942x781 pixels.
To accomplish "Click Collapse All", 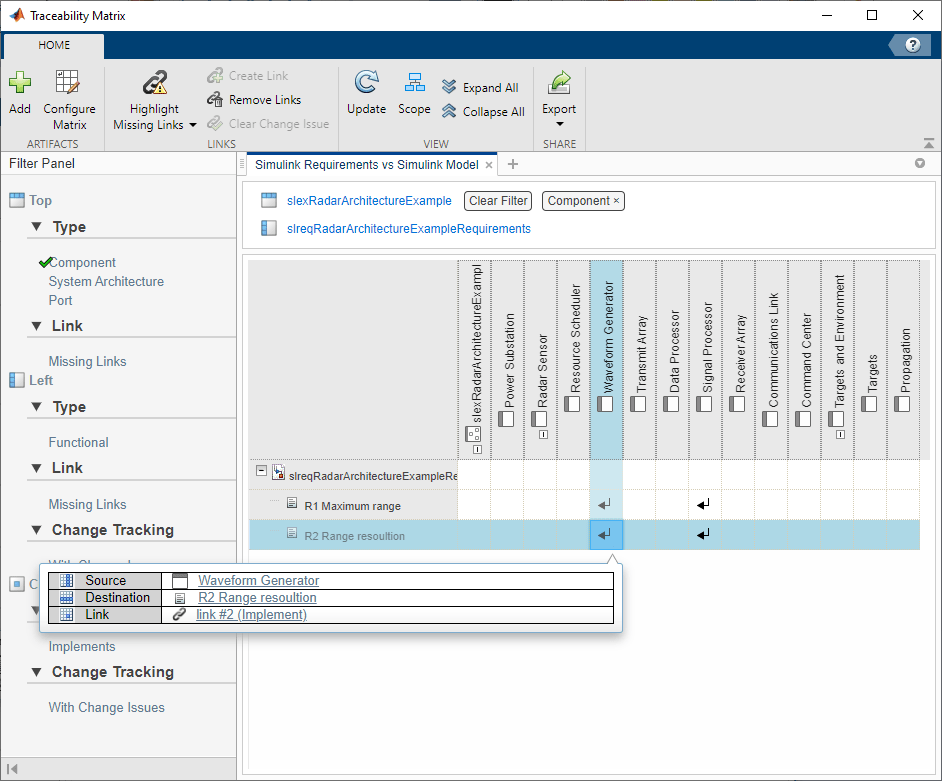I will 483,112.
